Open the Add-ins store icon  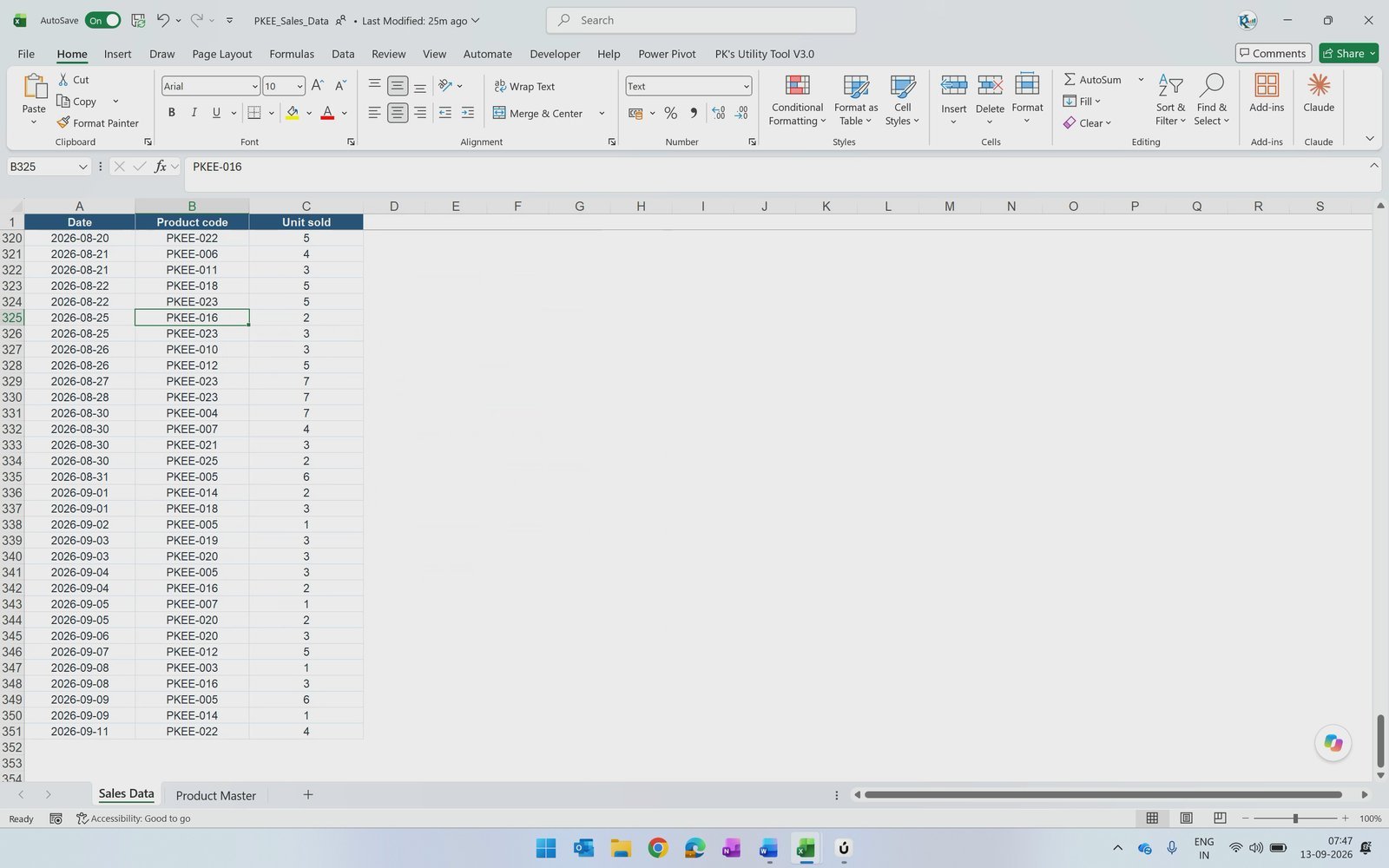[x=1267, y=85]
